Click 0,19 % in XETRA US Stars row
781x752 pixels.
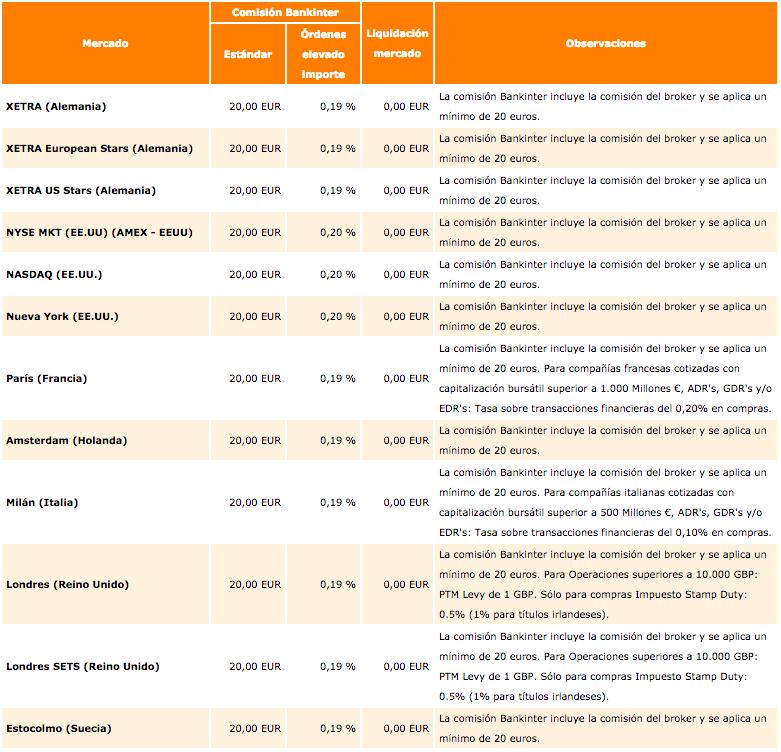point(338,190)
